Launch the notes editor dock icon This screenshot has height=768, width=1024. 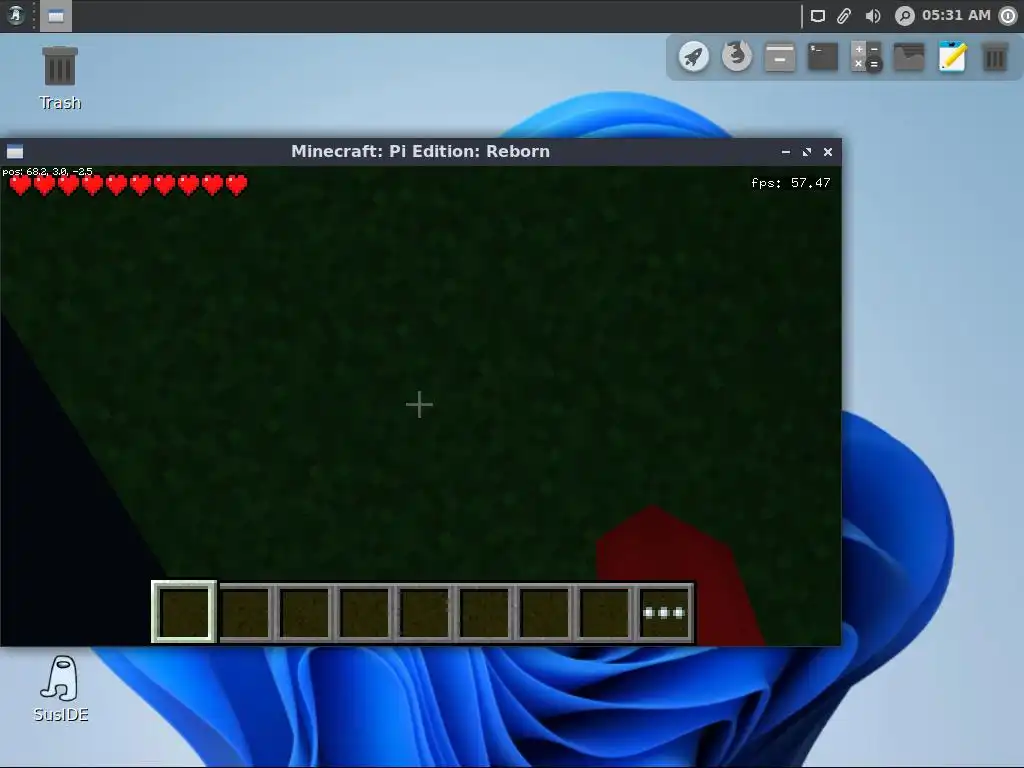coord(952,57)
